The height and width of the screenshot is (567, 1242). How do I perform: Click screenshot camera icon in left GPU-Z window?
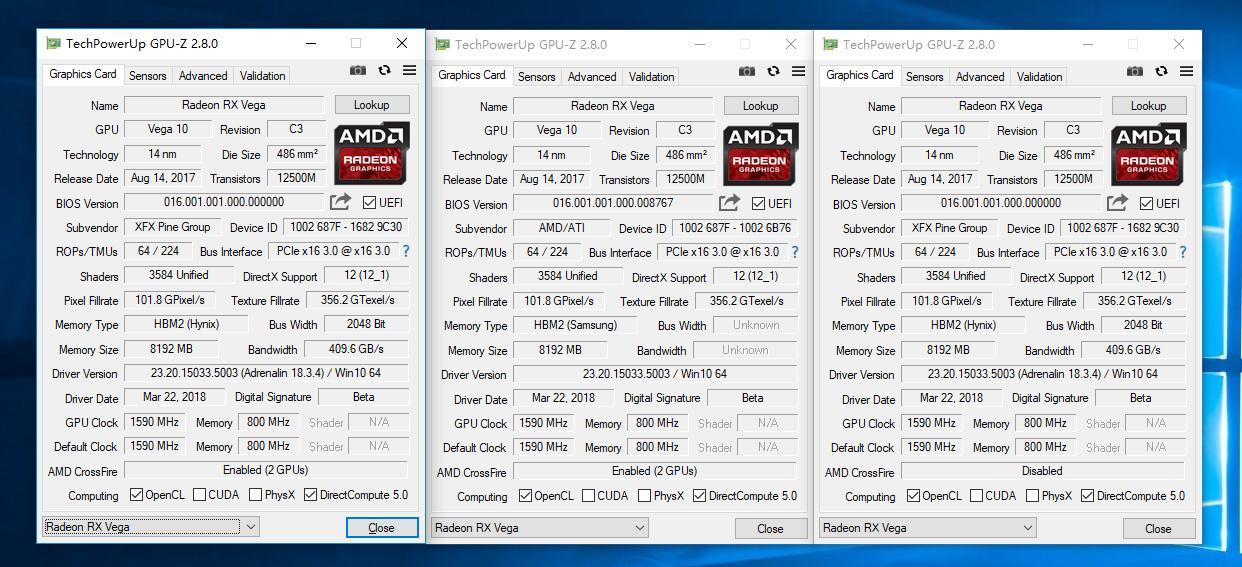click(358, 71)
